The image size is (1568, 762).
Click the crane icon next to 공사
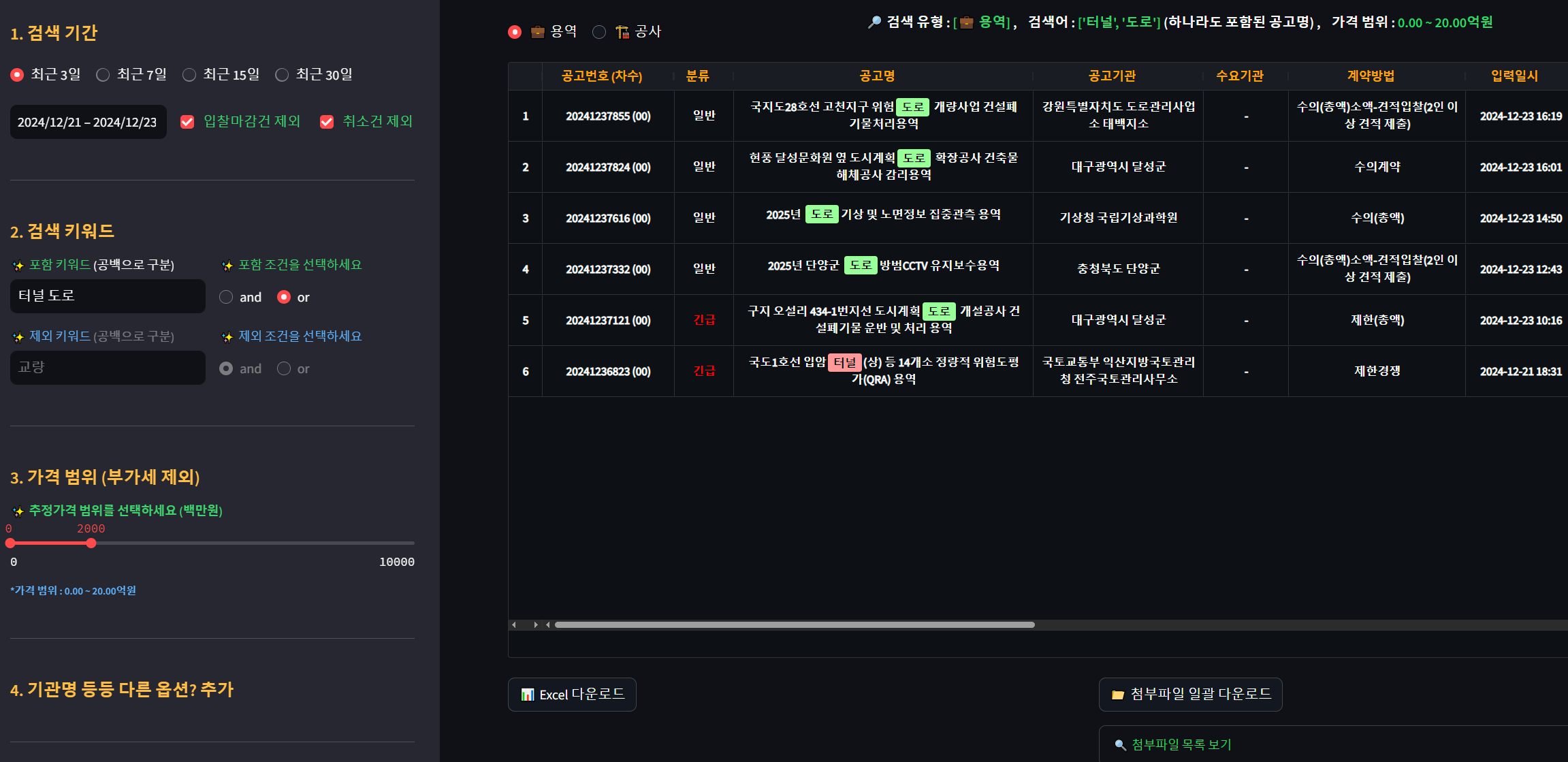point(622,32)
